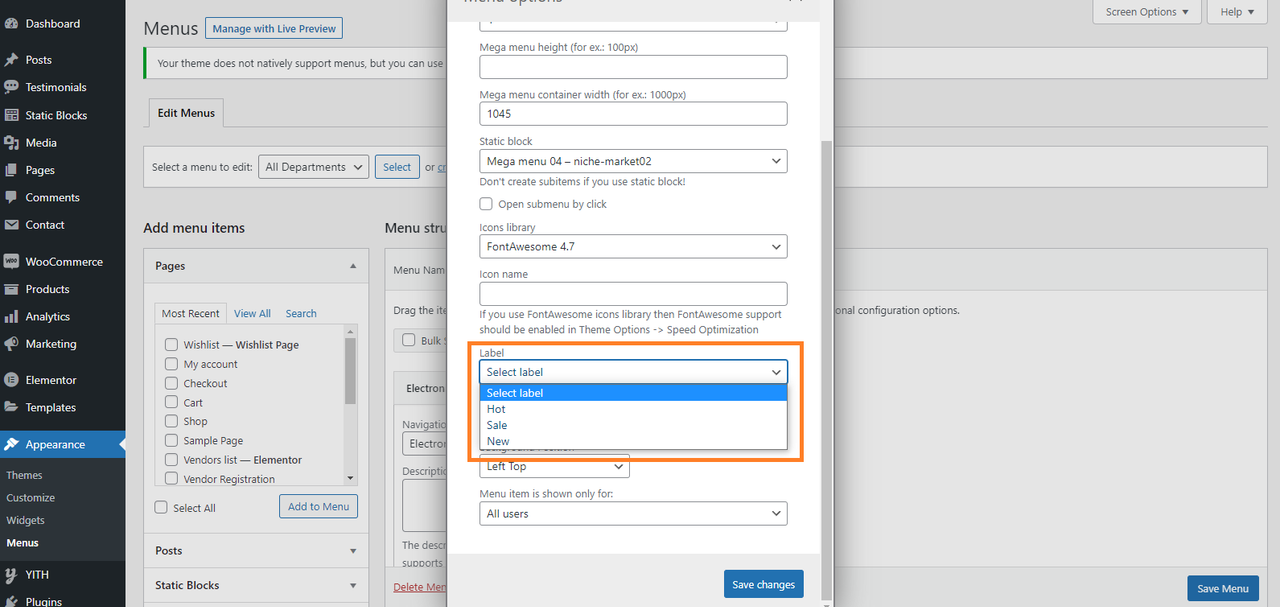The image size is (1280, 607).
Task: Pick the Select label option
Action: click(633, 393)
